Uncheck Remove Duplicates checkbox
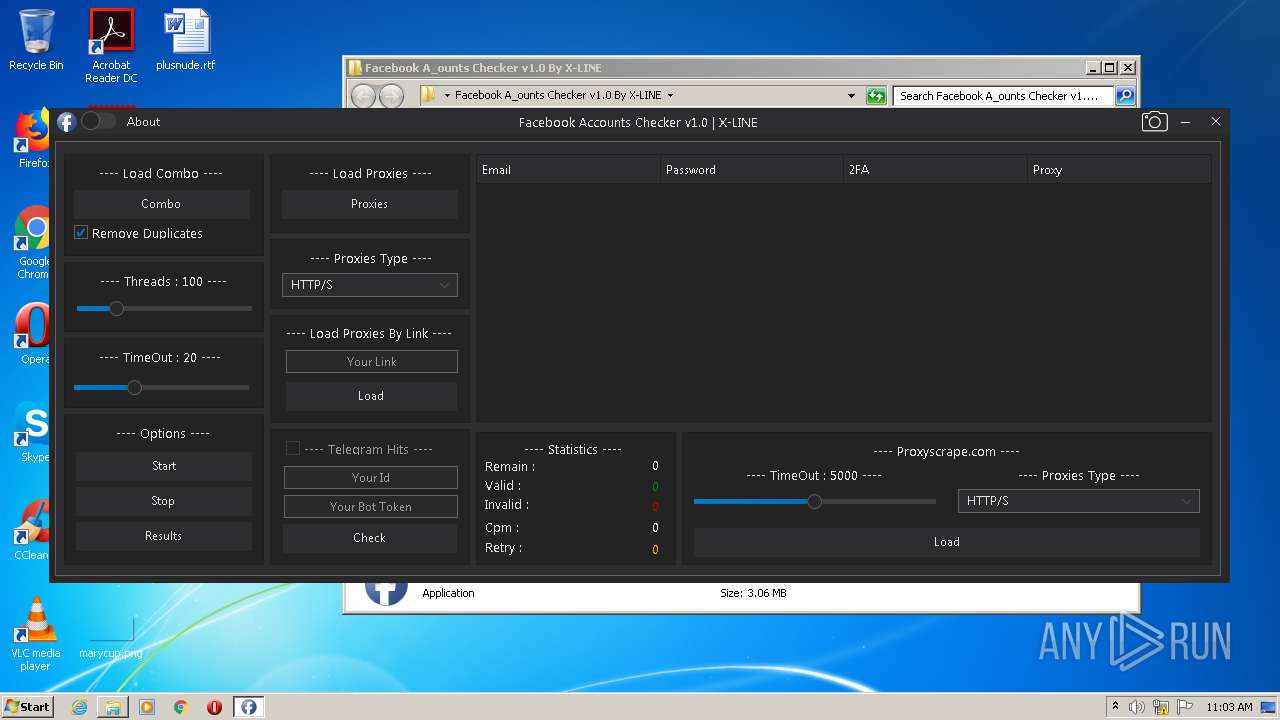 pos(81,232)
